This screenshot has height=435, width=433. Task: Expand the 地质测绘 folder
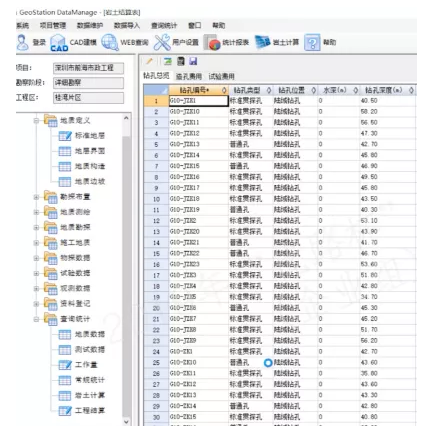36,212
